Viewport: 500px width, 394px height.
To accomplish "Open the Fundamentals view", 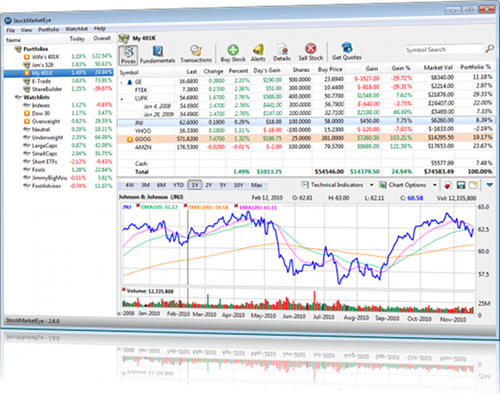I will click(x=157, y=55).
